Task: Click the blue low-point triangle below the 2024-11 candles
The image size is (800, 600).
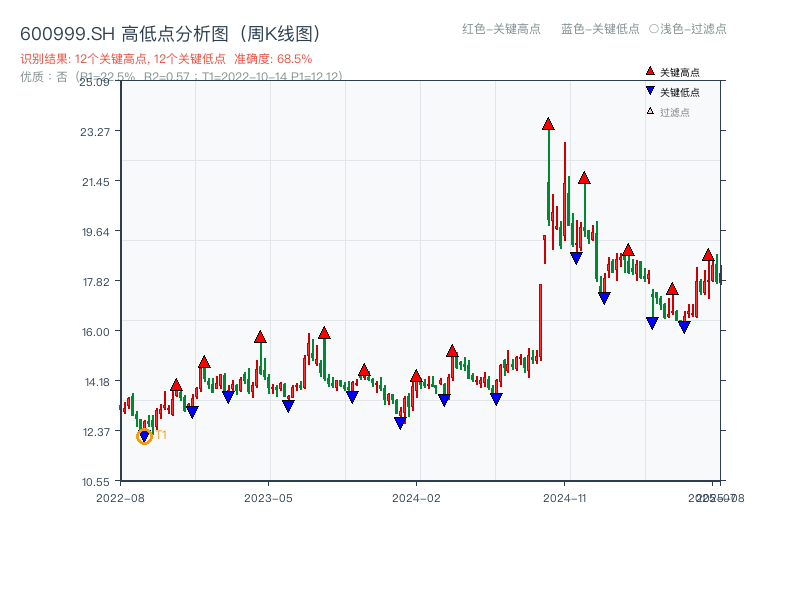Action: coord(574,256)
